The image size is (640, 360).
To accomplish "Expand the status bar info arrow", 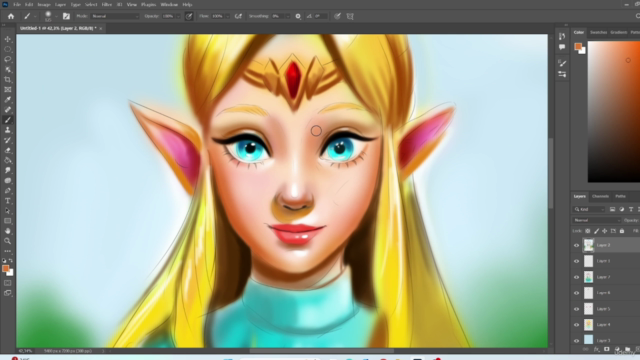I will pos(103,351).
